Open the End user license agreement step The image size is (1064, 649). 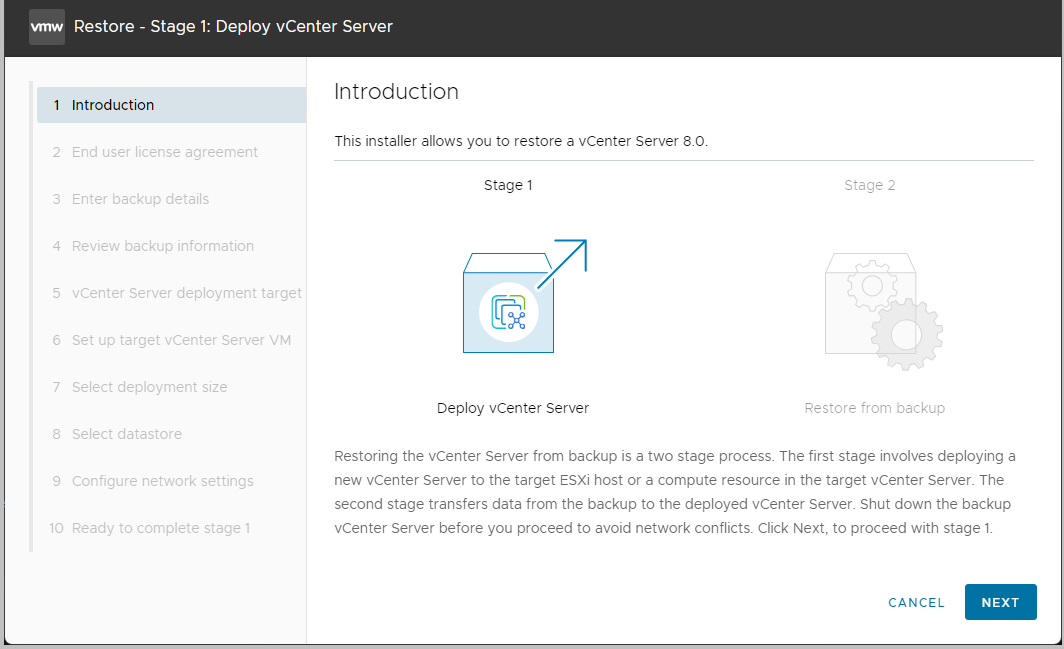[x=164, y=152]
